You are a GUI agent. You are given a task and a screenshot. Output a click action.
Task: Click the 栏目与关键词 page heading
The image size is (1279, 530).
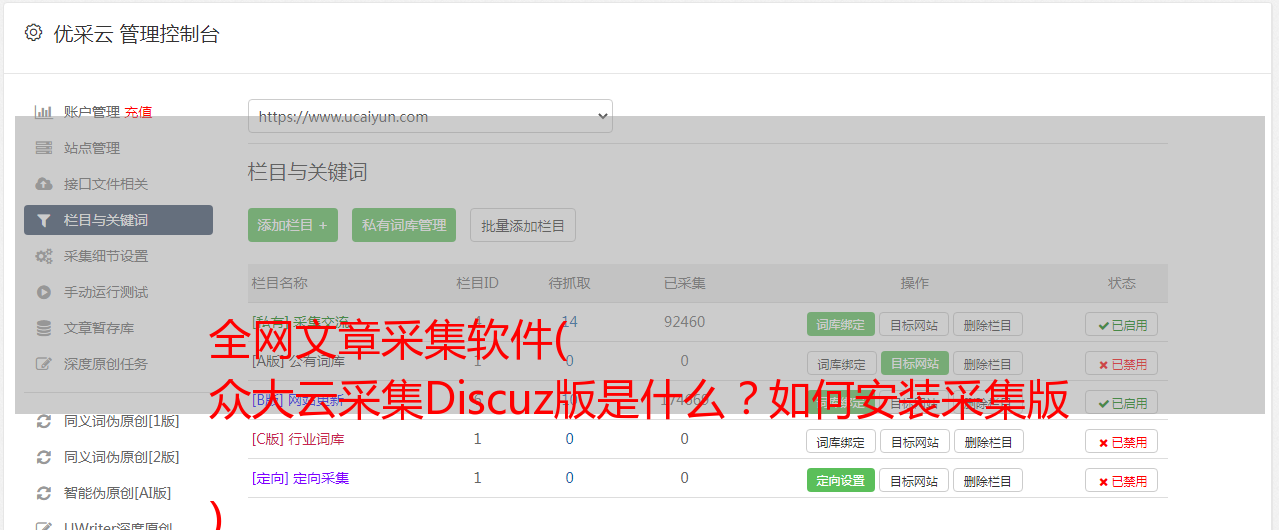coord(308,172)
